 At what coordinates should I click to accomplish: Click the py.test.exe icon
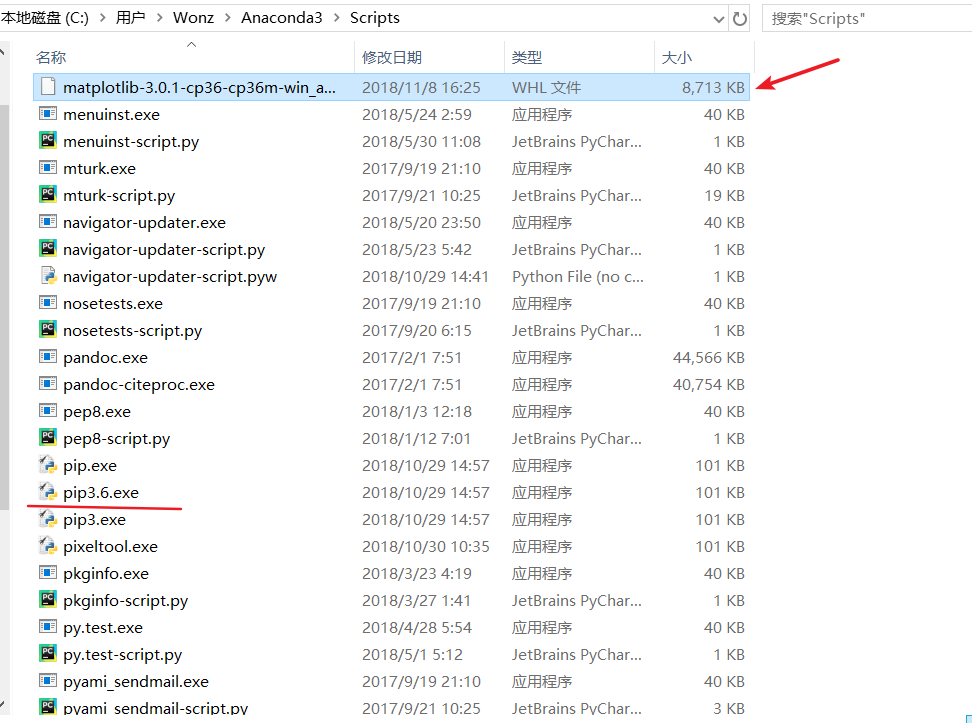tap(48, 627)
